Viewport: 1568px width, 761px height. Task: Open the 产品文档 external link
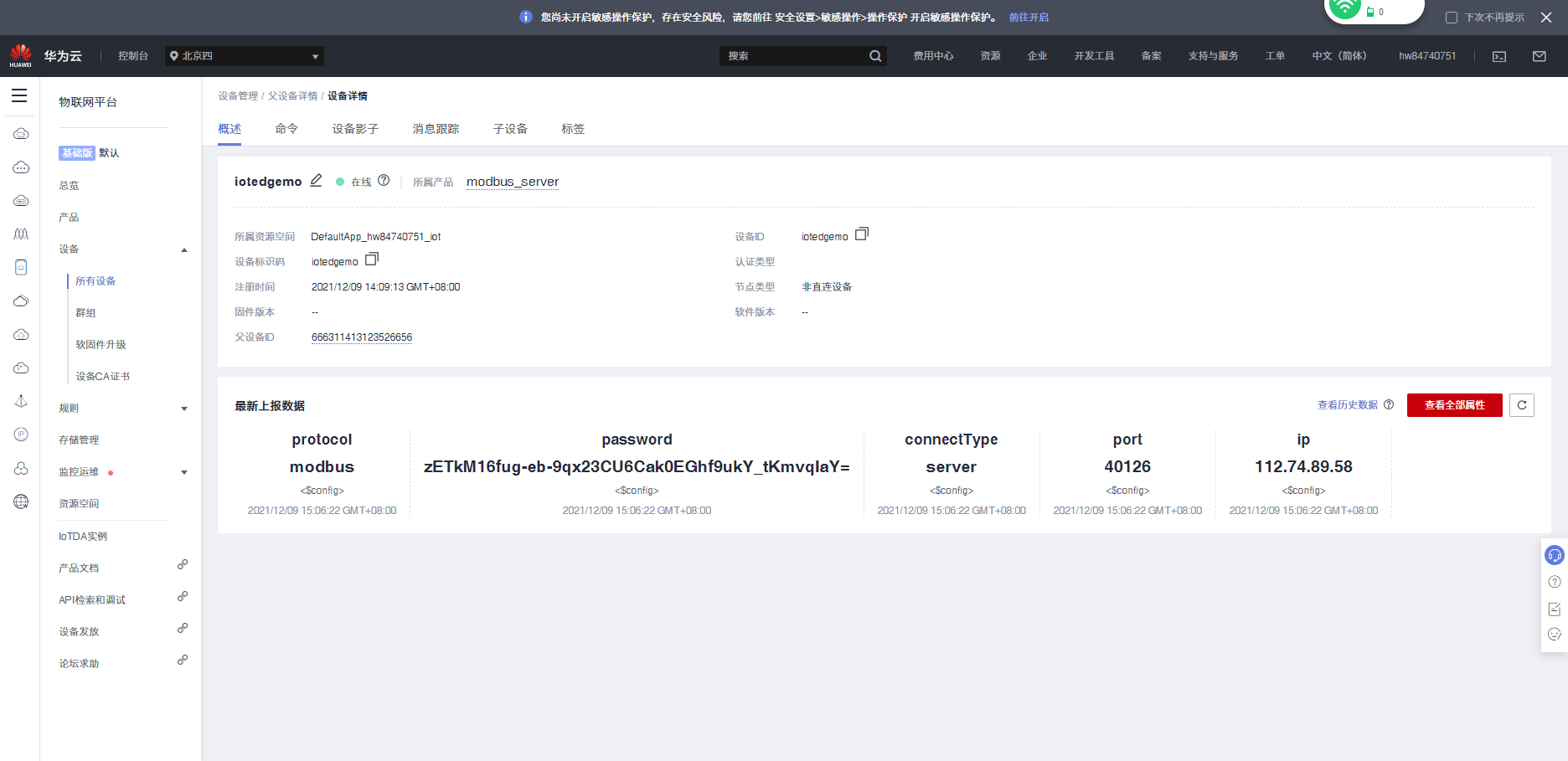coord(79,568)
